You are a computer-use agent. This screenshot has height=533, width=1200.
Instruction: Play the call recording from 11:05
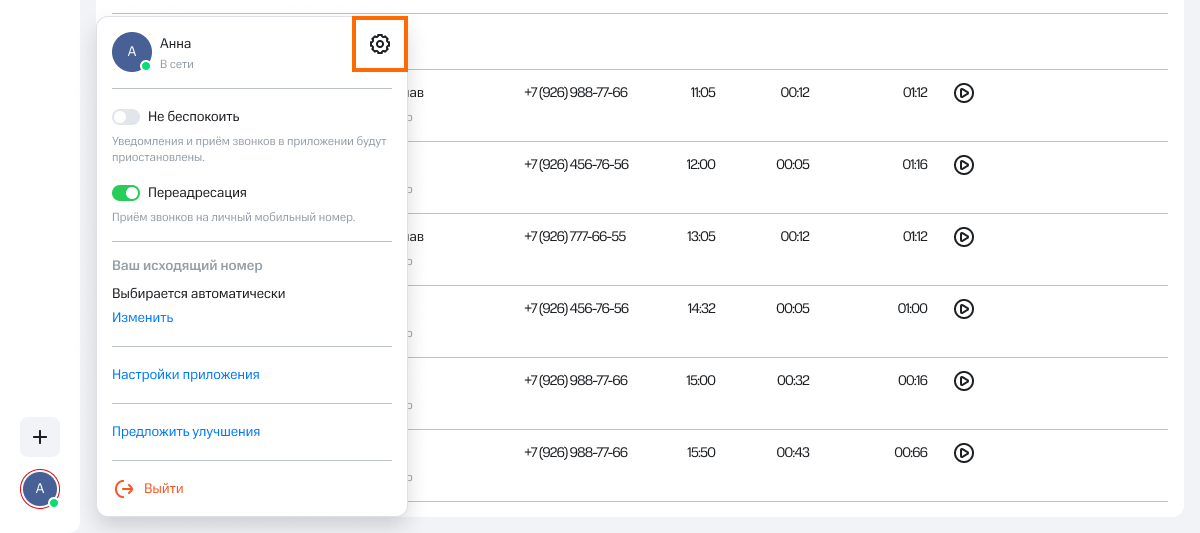[x=963, y=93]
